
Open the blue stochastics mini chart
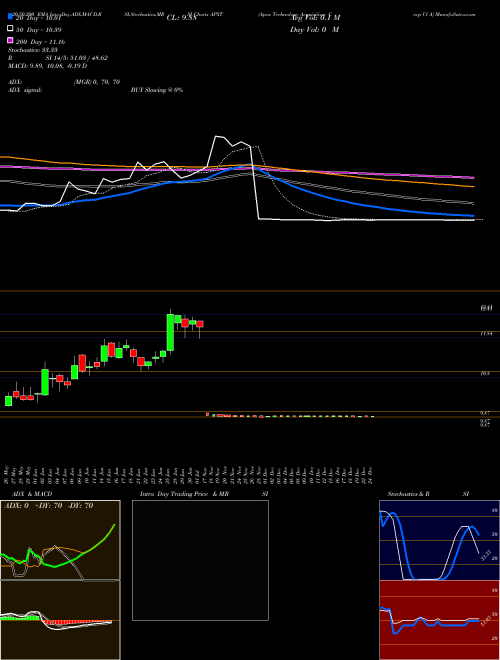click(439, 540)
